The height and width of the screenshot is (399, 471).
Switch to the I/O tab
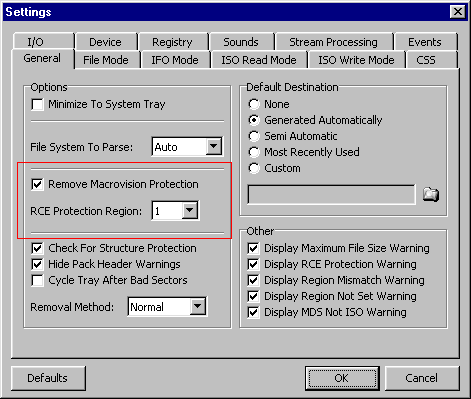(44, 42)
